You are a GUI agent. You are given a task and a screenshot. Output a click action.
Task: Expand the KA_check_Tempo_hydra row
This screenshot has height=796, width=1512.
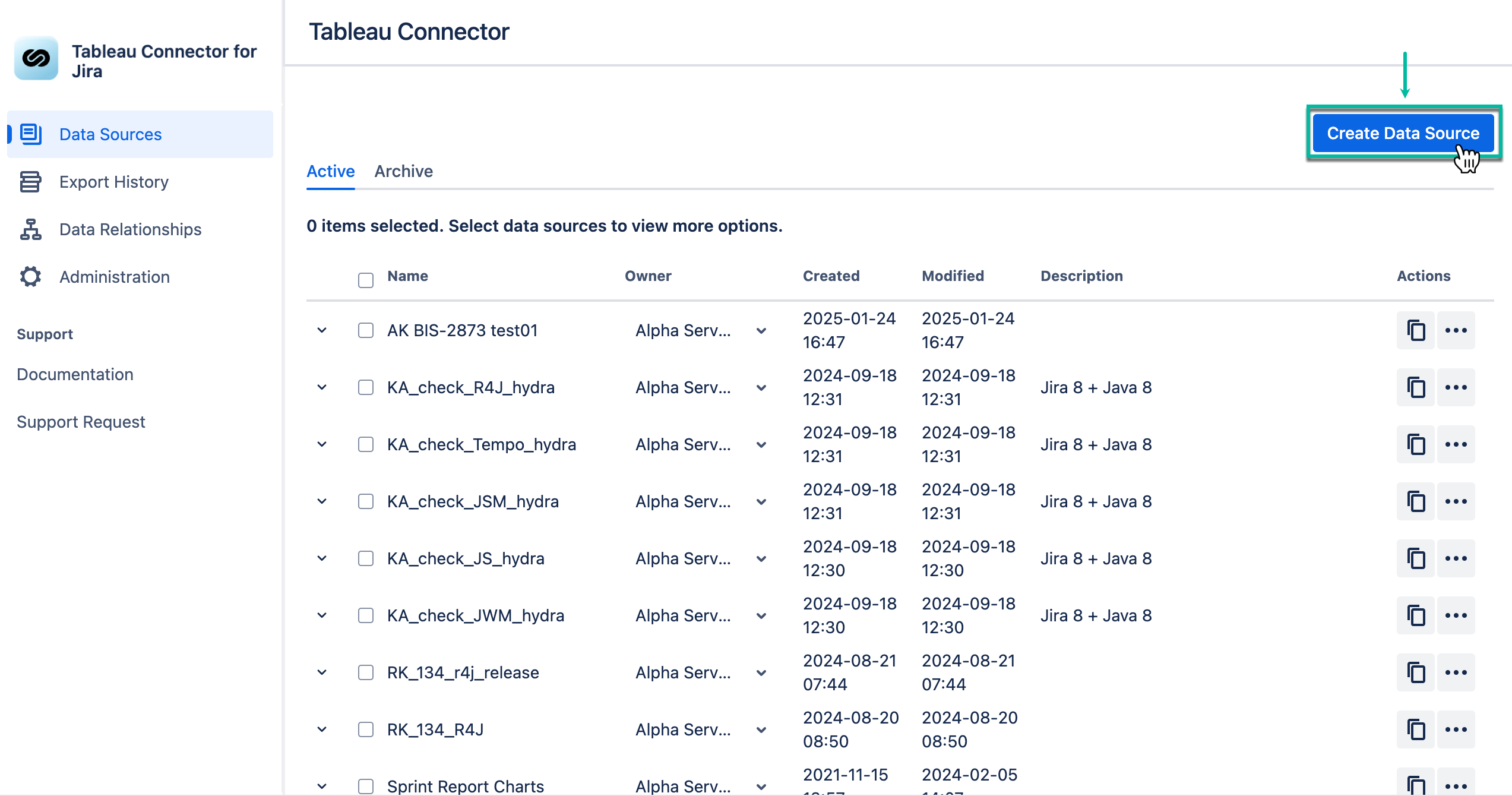(x=322, y=444)
